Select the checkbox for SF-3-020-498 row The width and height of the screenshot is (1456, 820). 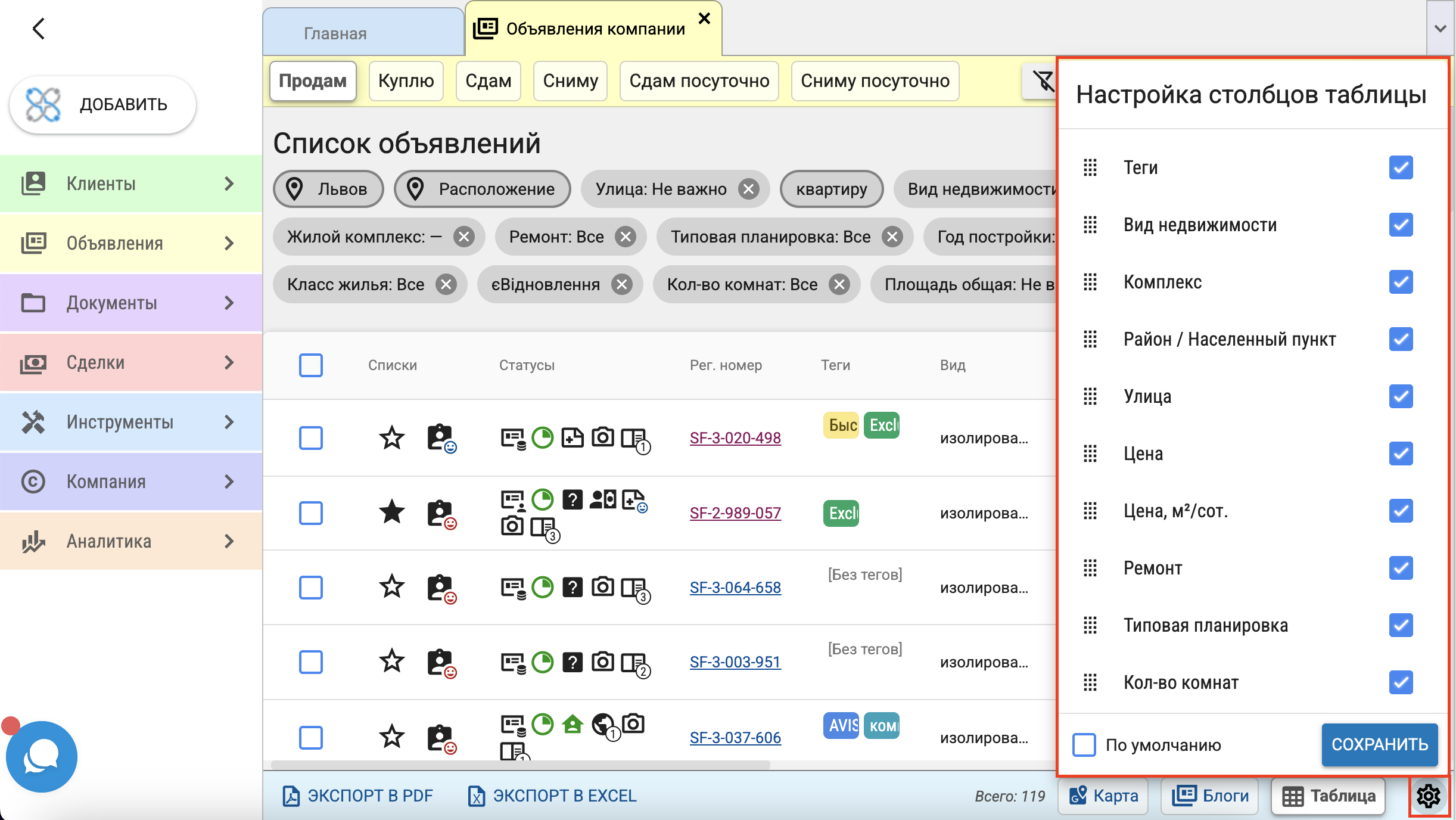pyautogui.click(x=310, y=437)
